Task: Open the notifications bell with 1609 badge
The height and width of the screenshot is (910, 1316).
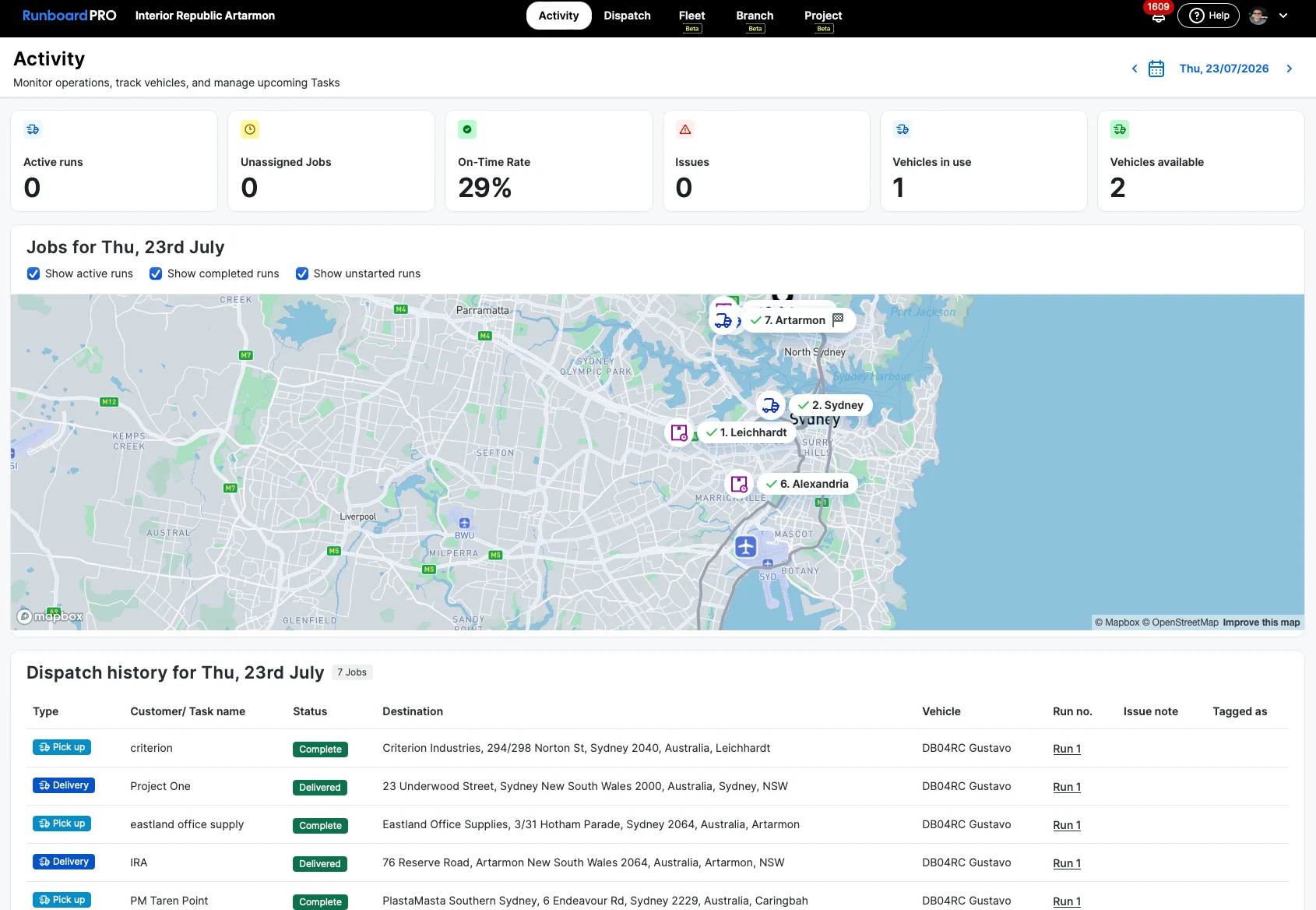Action: tap(1158, 16)
